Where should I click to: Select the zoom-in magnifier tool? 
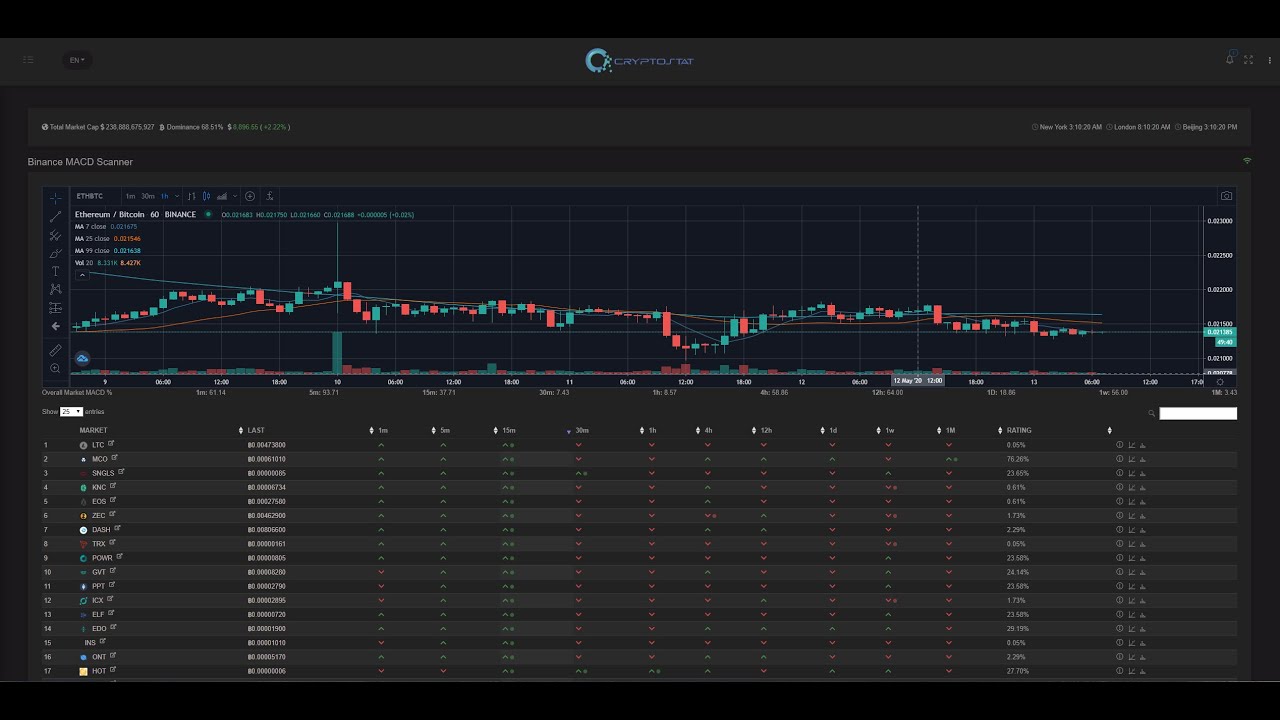point(55,368)
